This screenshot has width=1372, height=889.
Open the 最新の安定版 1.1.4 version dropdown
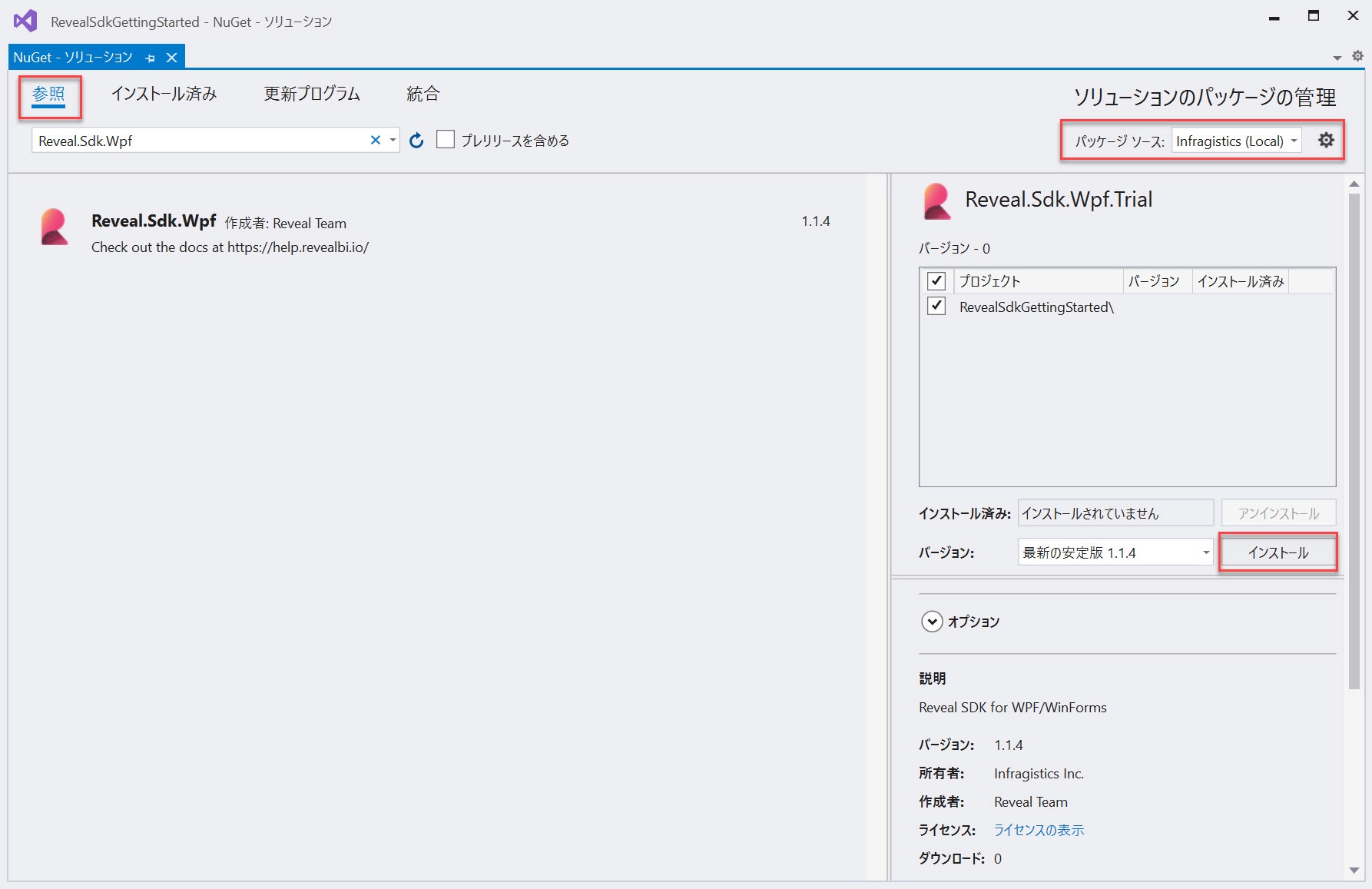point(1115,552)
